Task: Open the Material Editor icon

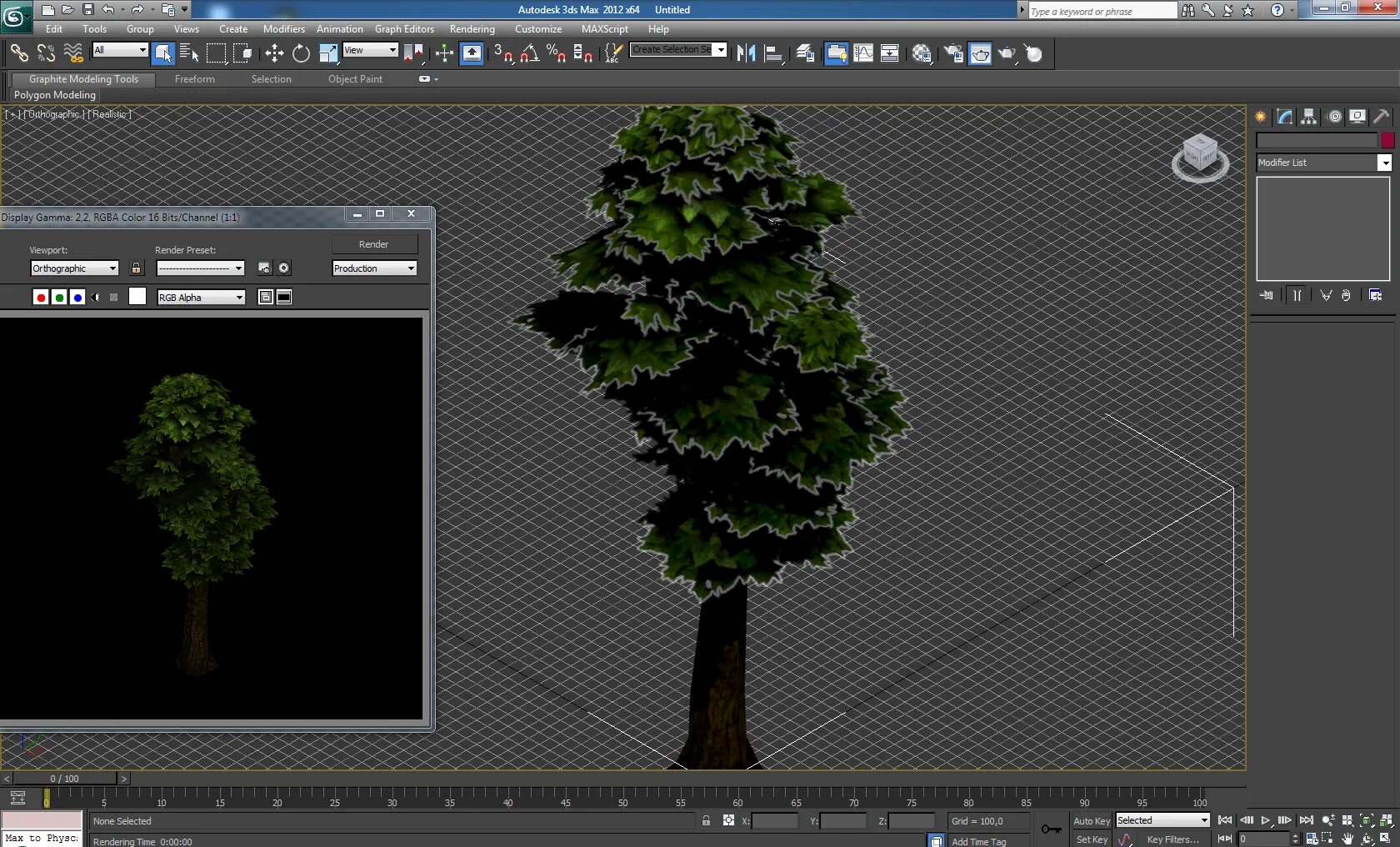Action: [x=921, y=54]
